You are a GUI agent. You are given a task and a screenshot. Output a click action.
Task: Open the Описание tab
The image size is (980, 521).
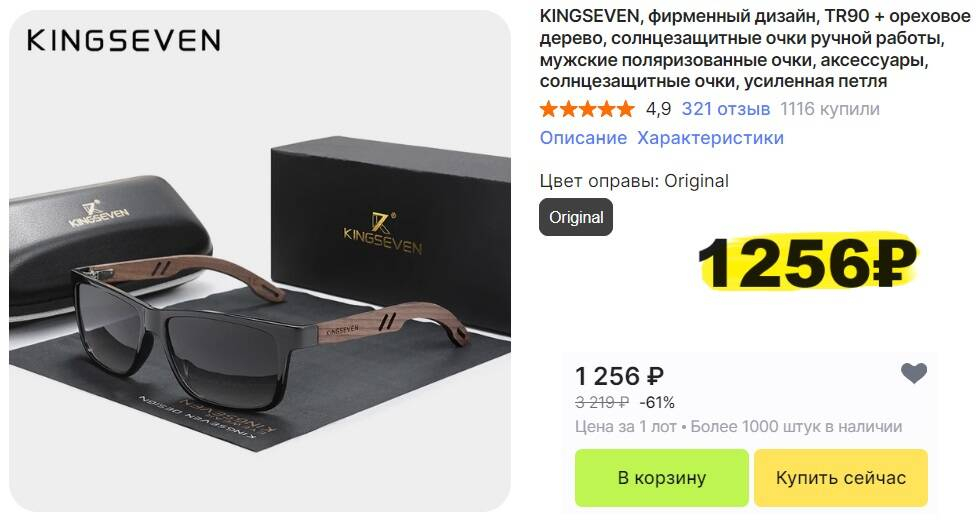pyautogui.click(x=583, y=137)
